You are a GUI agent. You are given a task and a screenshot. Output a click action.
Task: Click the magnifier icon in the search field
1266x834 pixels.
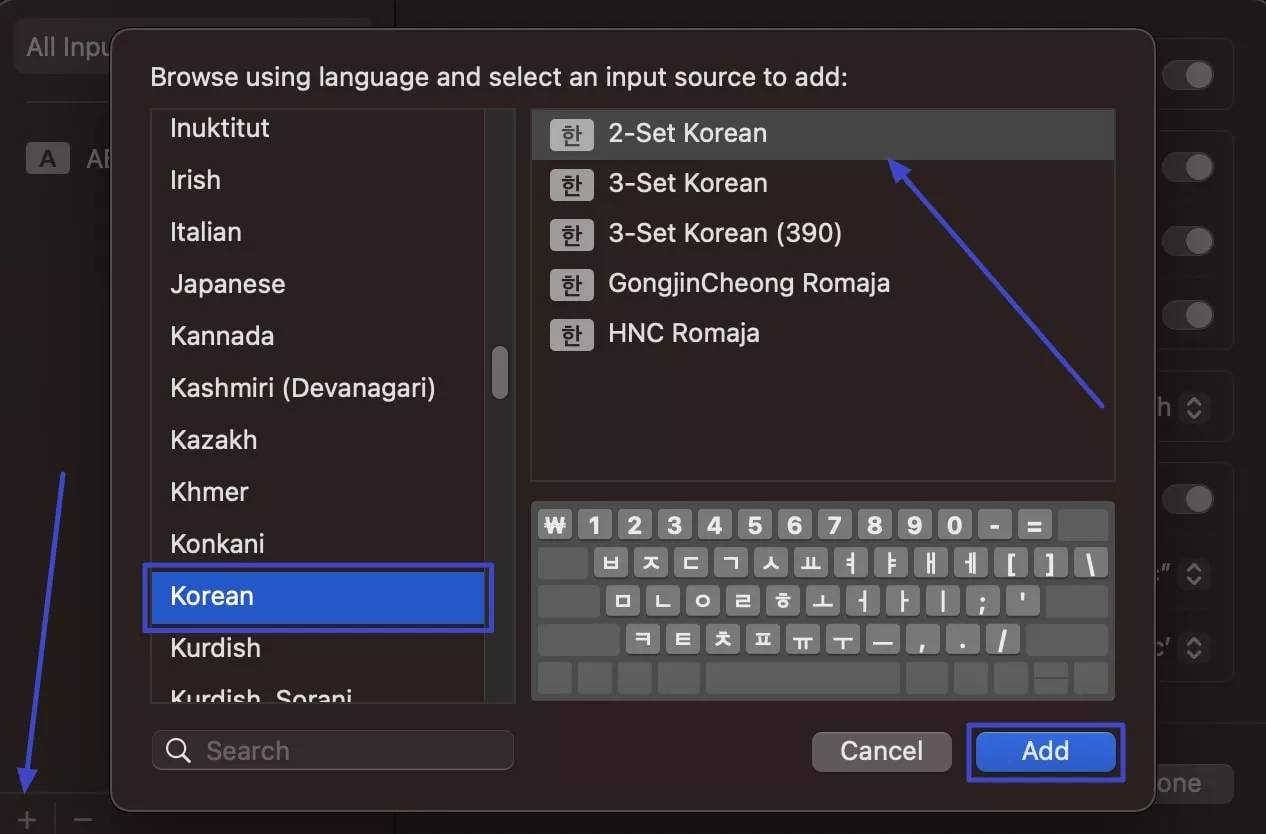click(177, 750)
